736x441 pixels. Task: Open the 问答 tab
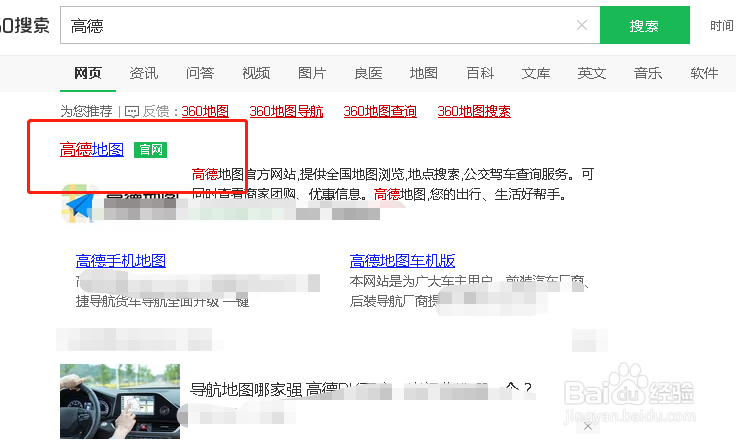coord(200,73)
